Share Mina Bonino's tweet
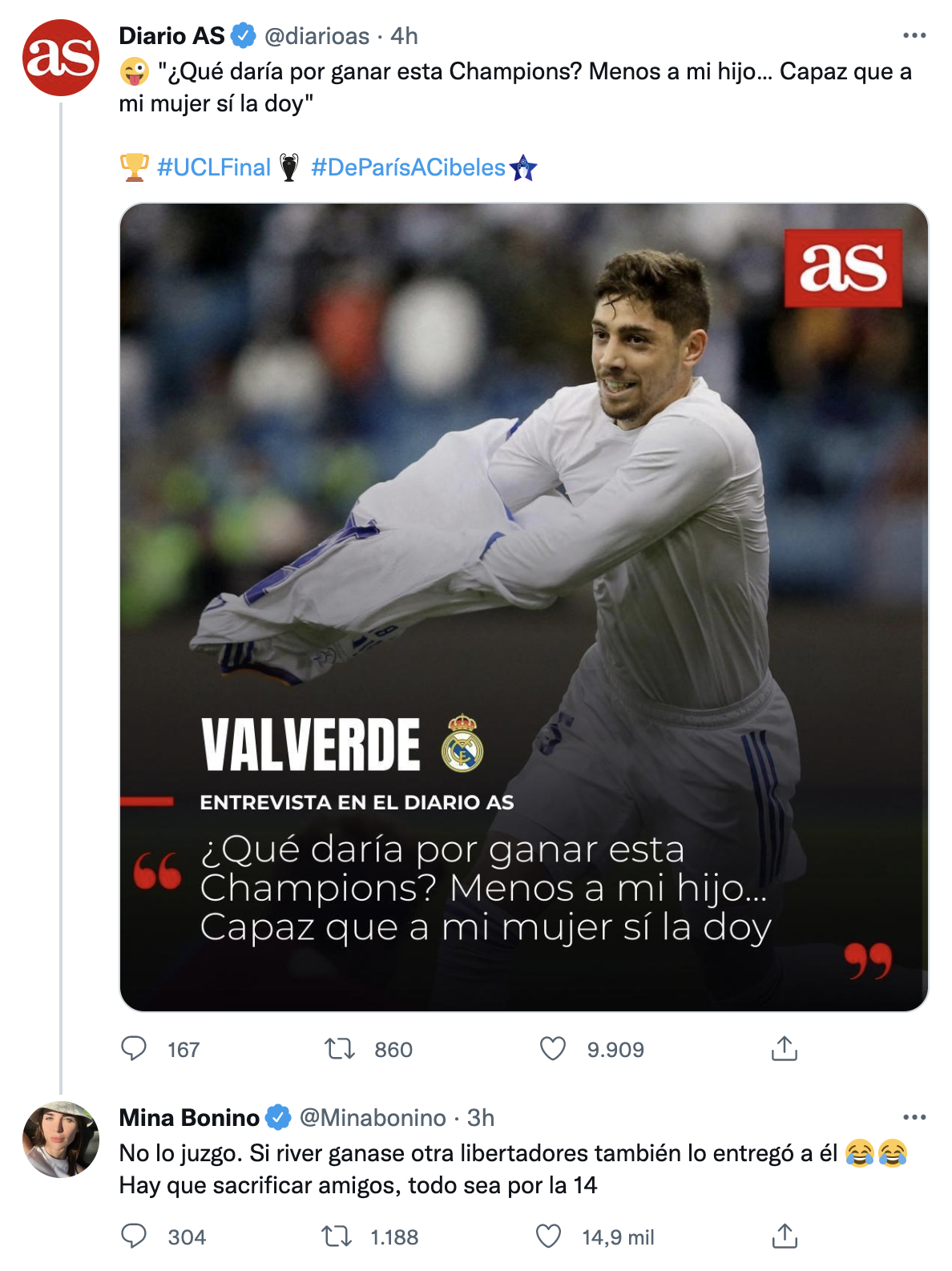This screenshot has width=952, height=1271. click(785, 1237)
